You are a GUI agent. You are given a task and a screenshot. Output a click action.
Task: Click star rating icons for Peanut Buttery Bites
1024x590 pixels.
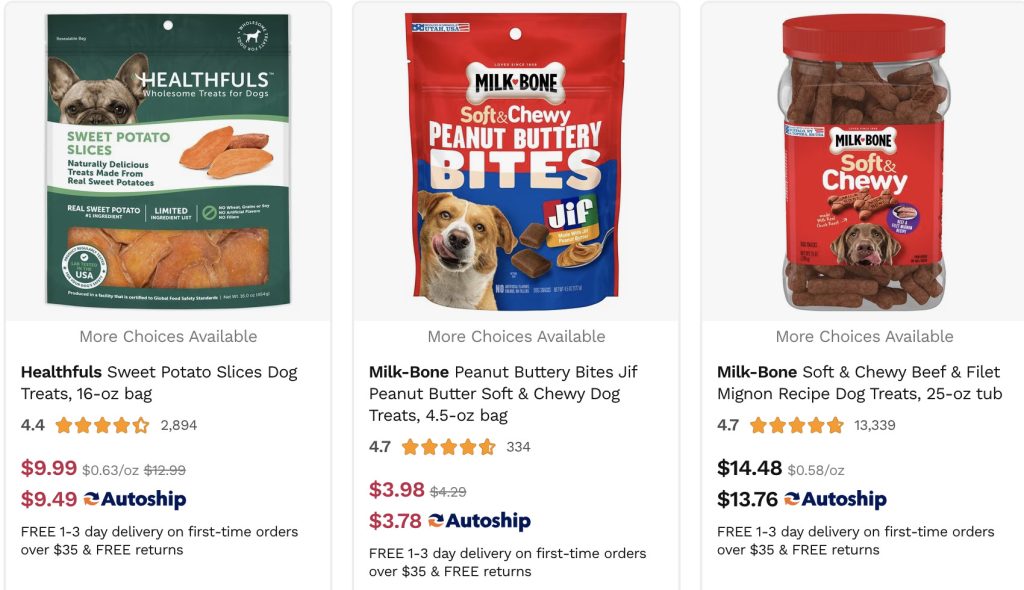(x=449, y=447)
